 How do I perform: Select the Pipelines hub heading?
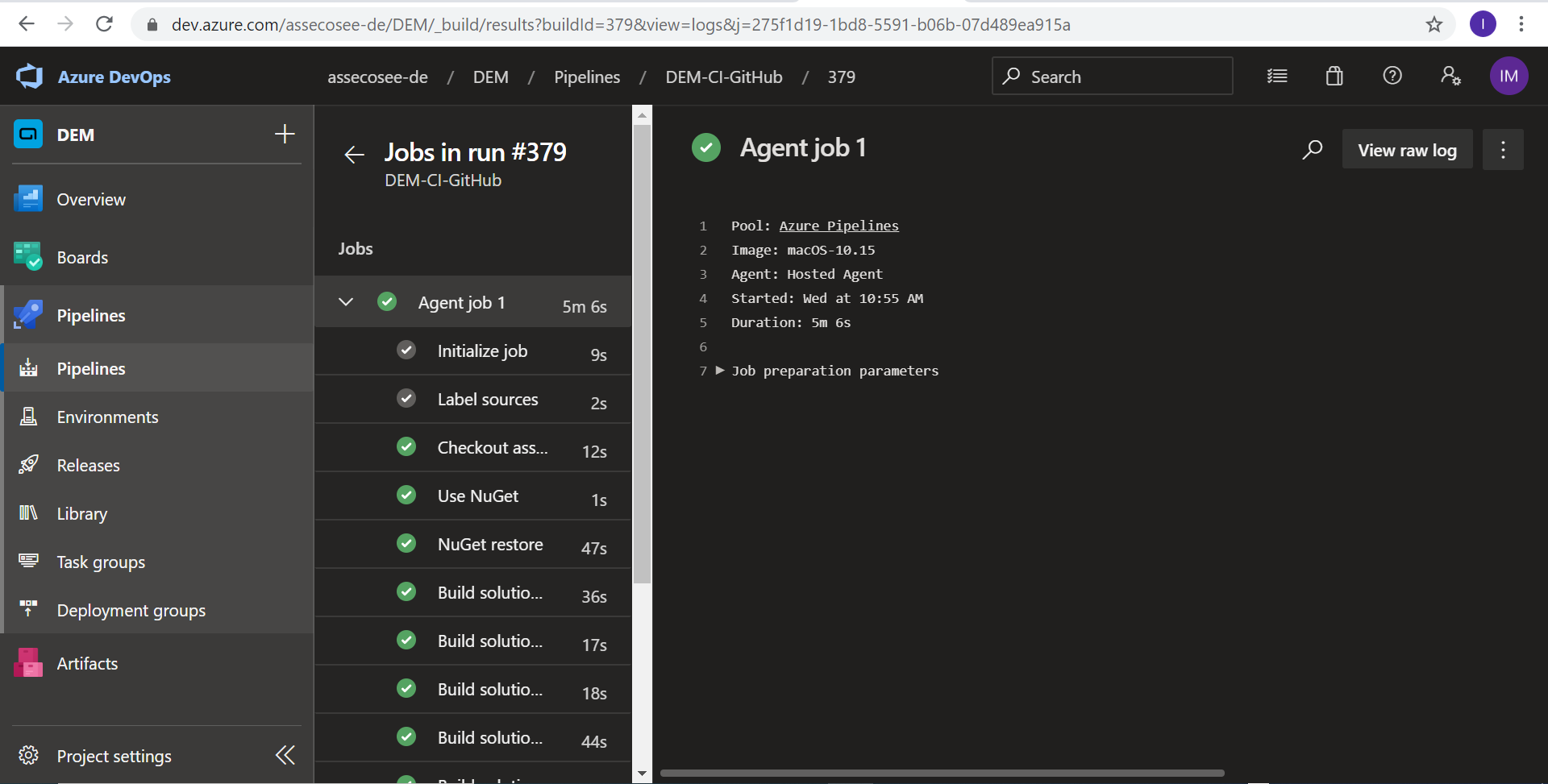coord(157,315)
